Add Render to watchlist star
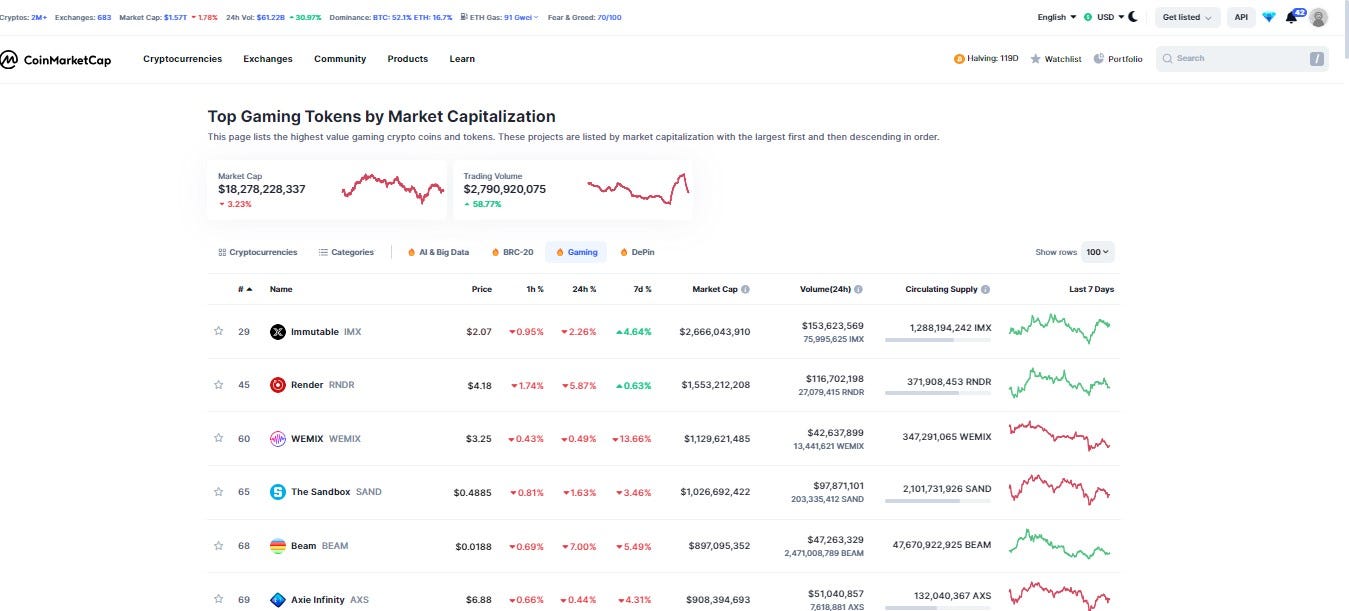The image size is (1349, 611). (x=218, y=385)
